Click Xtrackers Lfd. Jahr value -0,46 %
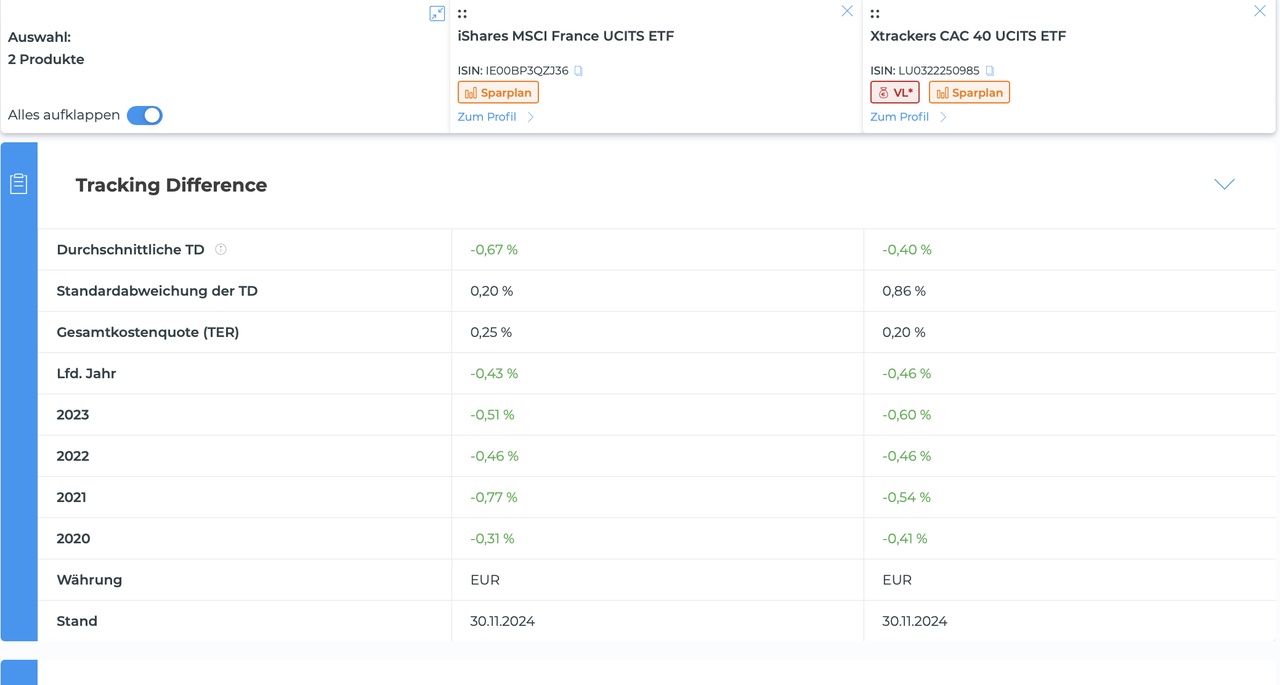This screenshot has height=685, width=1280. [907, 373]
